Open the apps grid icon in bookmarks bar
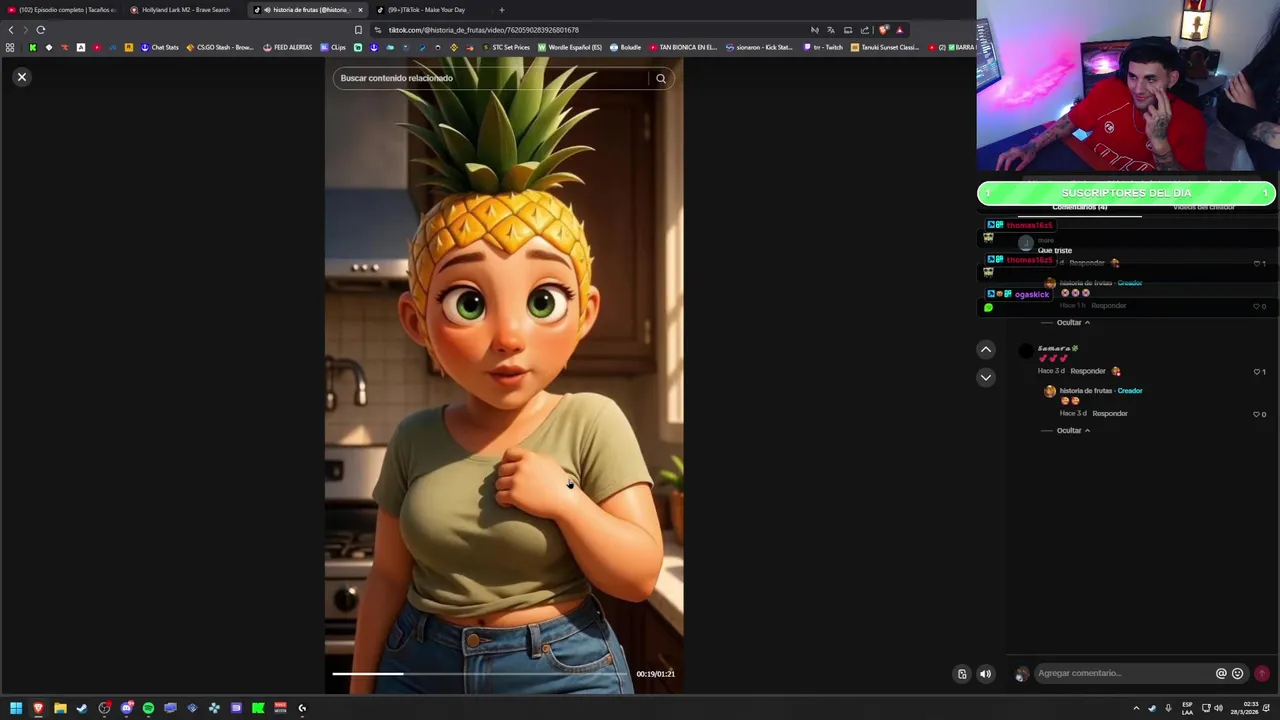 point(10,47)
